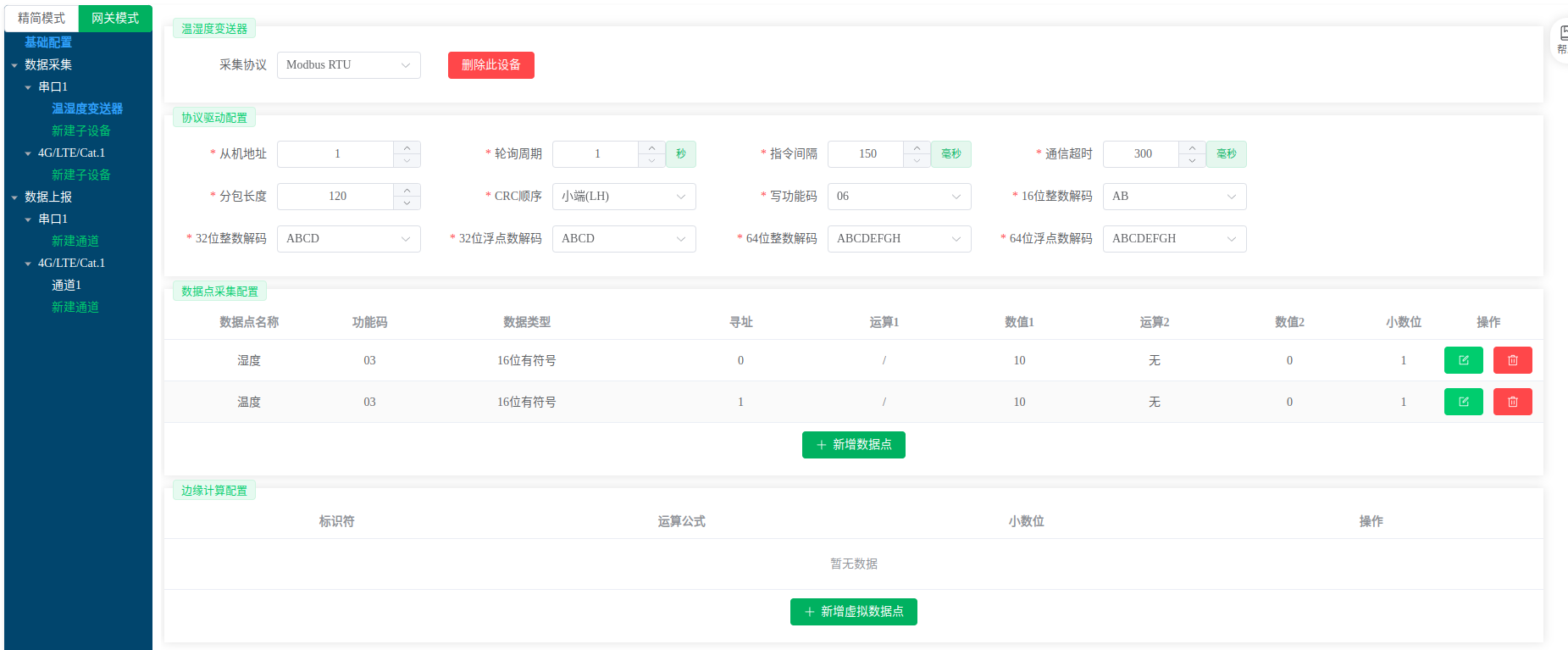Open 基础配置 in the sidebar

coord(48,42)
